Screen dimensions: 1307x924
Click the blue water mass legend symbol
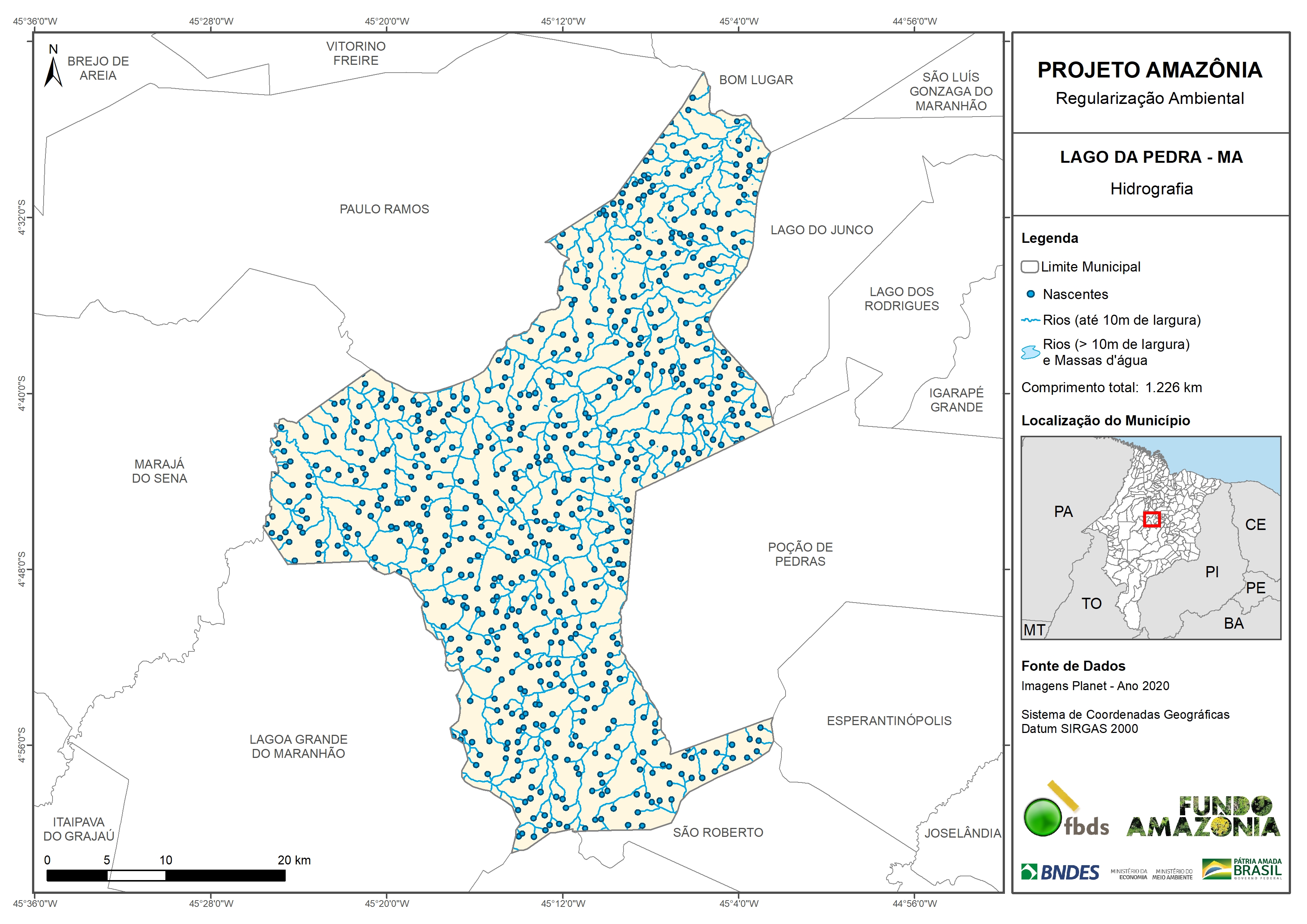coord(1030,352)
